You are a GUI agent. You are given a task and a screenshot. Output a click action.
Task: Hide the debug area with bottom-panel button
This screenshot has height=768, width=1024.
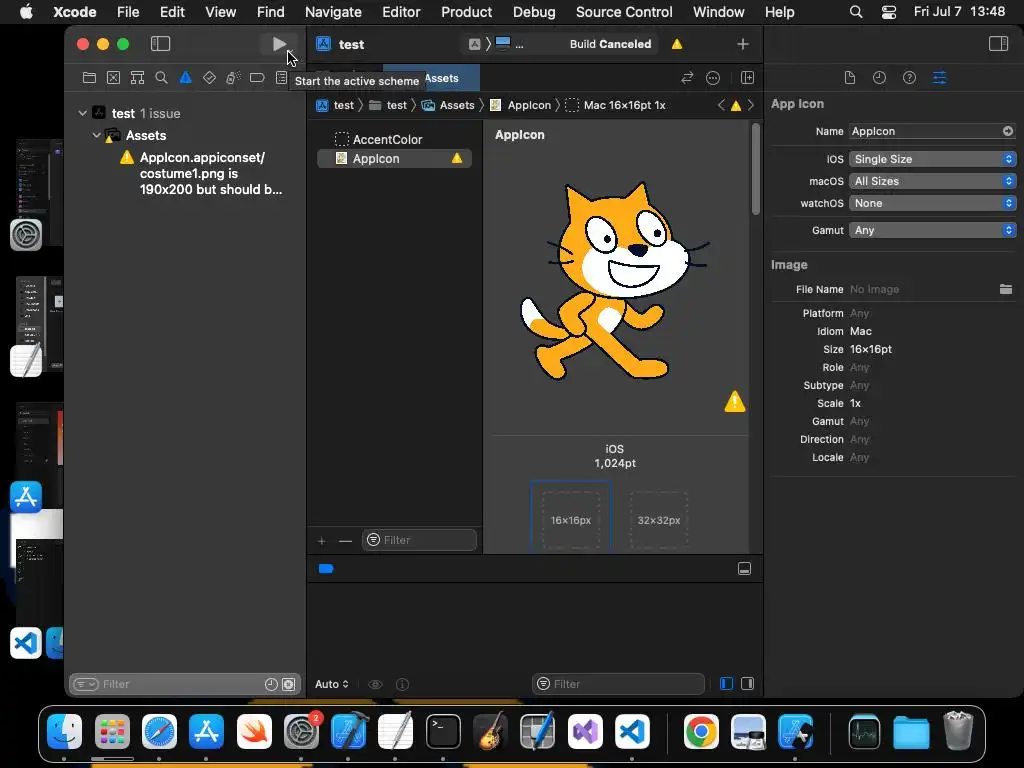(744, 569)
